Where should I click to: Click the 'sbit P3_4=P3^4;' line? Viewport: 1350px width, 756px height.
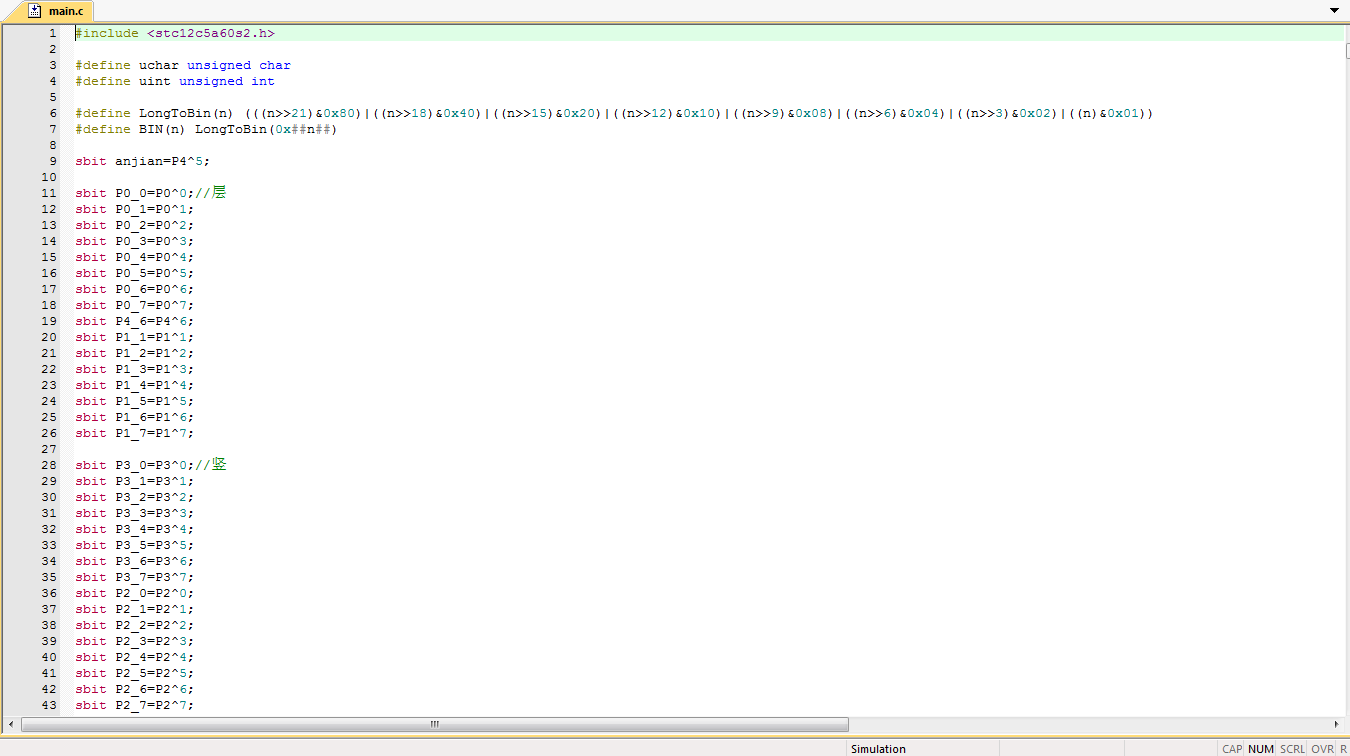coord(135,529)
